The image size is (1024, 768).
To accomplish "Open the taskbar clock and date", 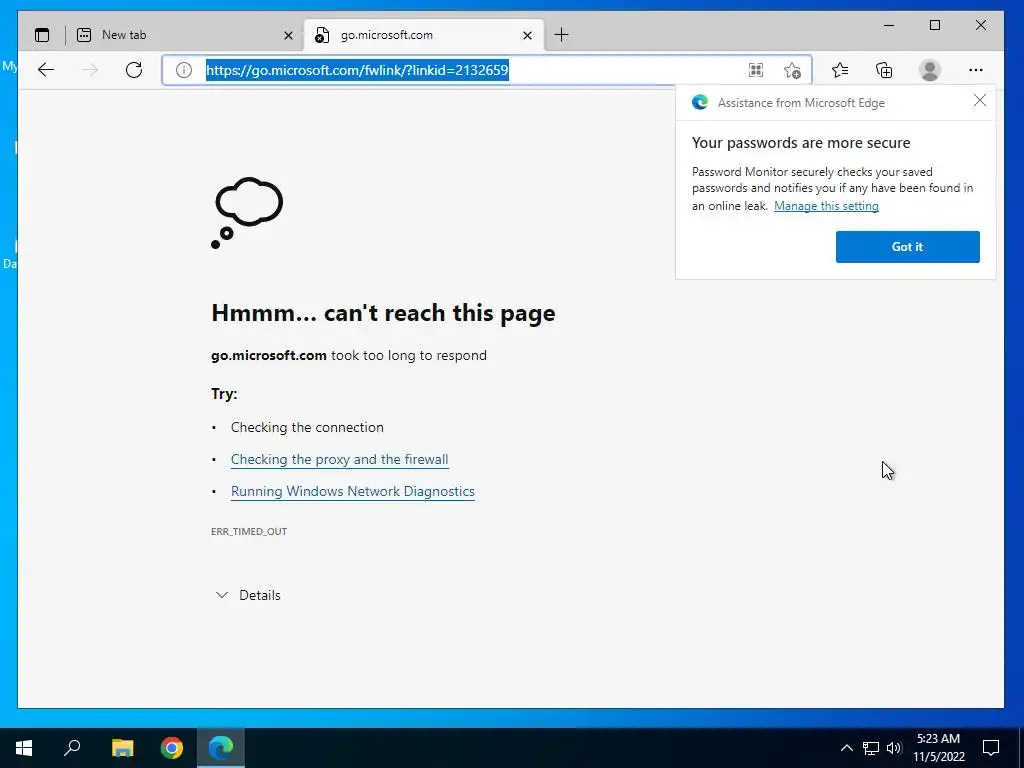I will click(938, 748).
